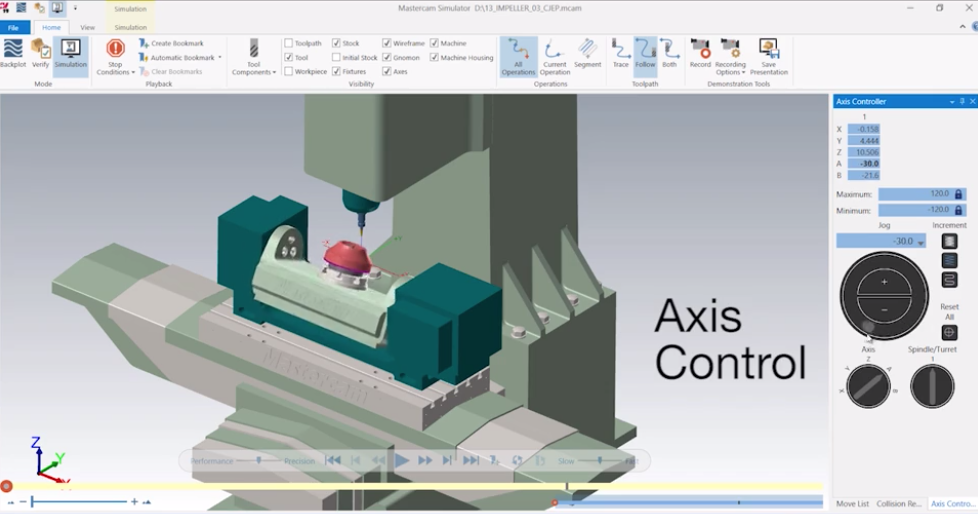Open Axis Controller panel options arrow

tap(952, 102)
